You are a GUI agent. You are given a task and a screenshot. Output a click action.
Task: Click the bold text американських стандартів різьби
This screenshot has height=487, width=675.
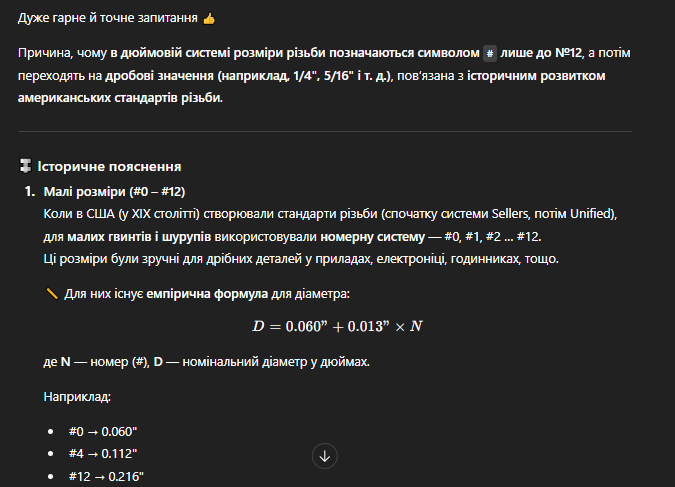point(120,98)
